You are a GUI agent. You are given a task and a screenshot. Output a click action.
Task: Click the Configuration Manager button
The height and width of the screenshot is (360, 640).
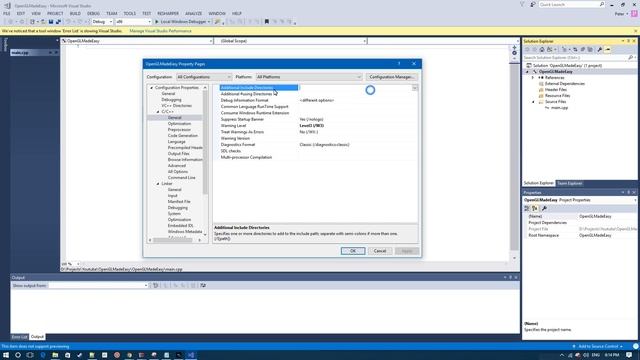pos(391,77)
